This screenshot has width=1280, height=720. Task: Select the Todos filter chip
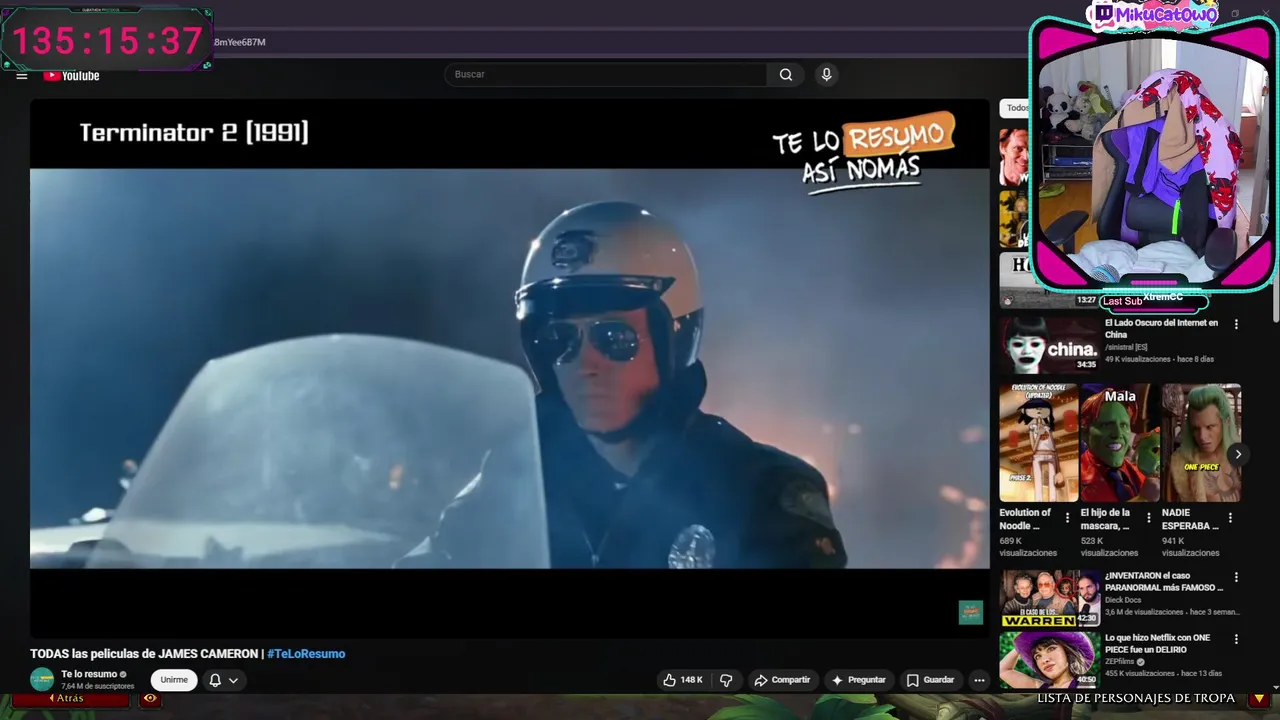coord(1015,108)
